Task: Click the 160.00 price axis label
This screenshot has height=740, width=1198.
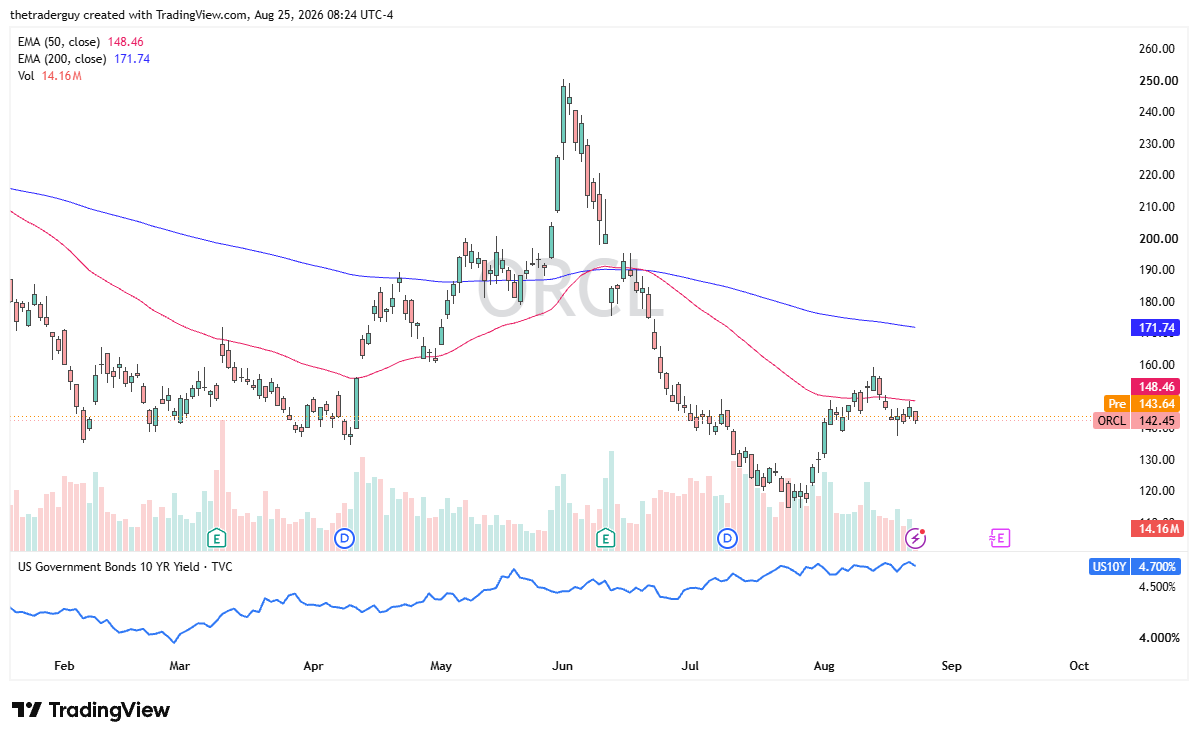Action: pyautogui.click(x=1157, y=365)
